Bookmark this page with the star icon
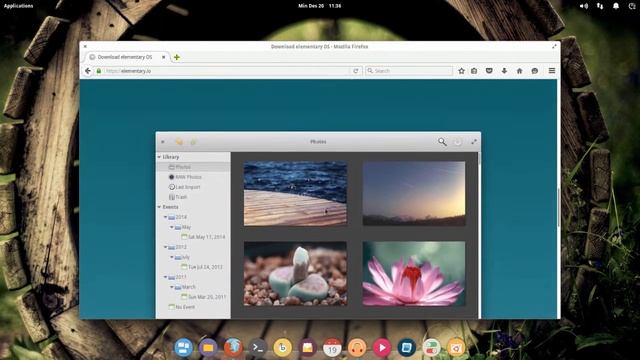The image size is (640, 360). coord(461,71)
